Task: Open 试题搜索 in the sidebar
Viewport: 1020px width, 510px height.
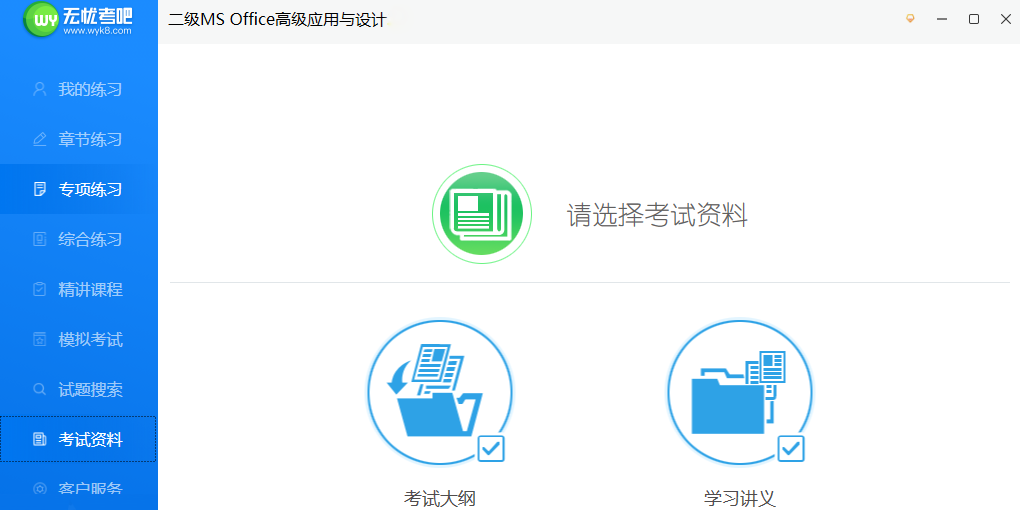Action: [79, 390]
